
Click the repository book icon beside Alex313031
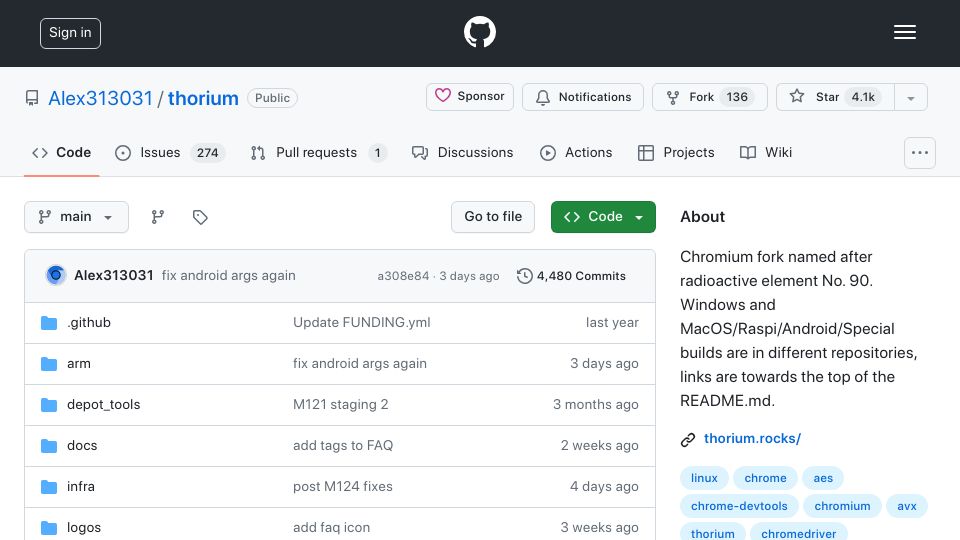pyautogui.click(x=32, y=98)
